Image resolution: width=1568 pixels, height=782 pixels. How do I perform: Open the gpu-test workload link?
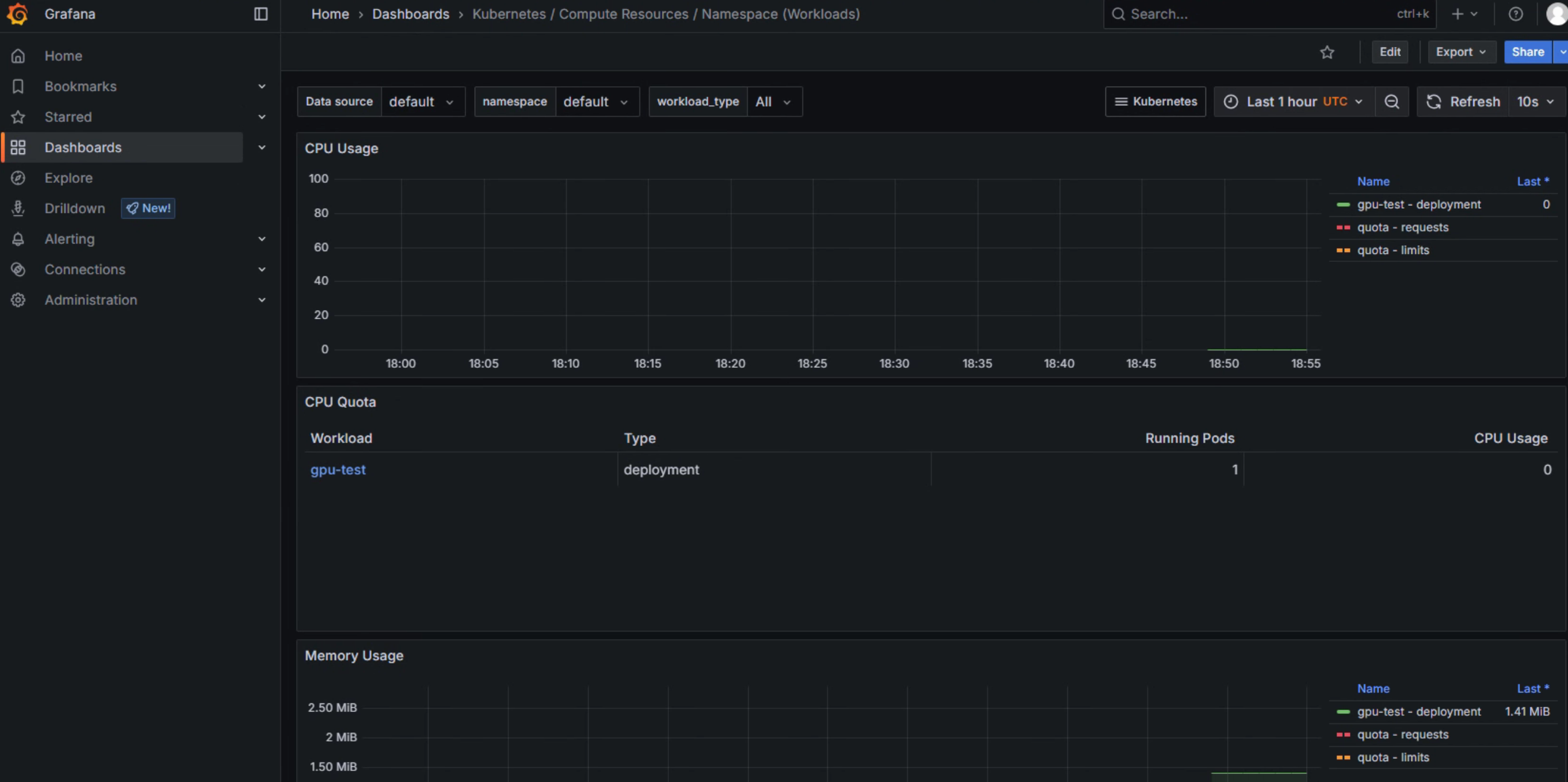338,470
